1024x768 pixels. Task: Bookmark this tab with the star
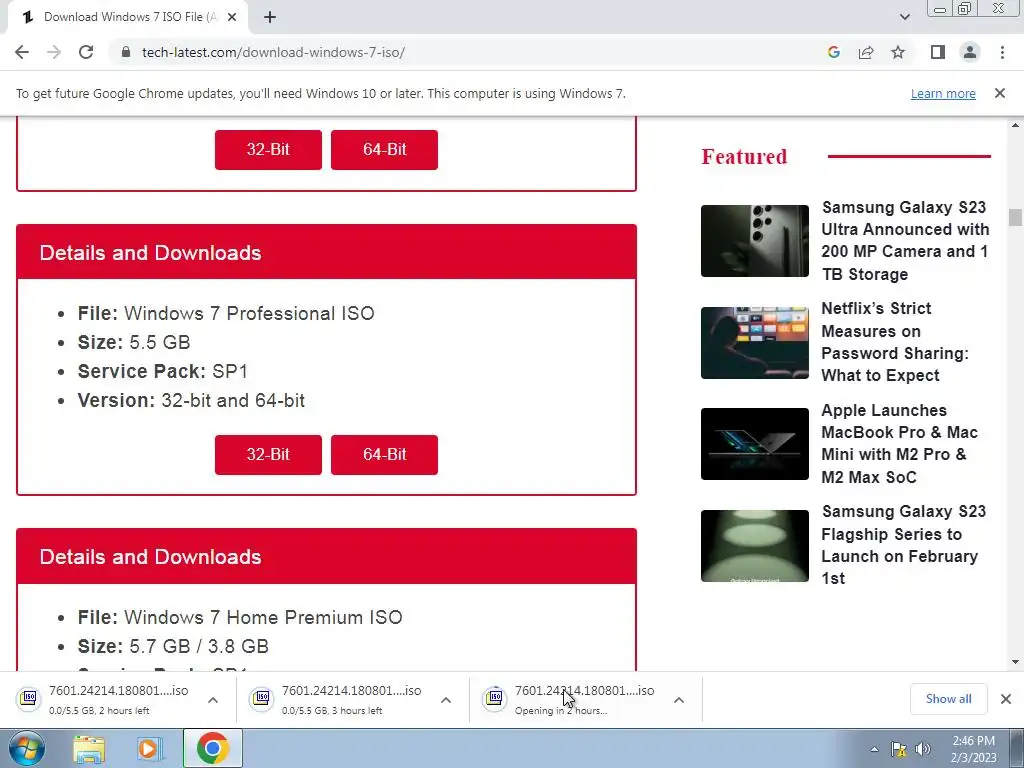click(898, 52)
